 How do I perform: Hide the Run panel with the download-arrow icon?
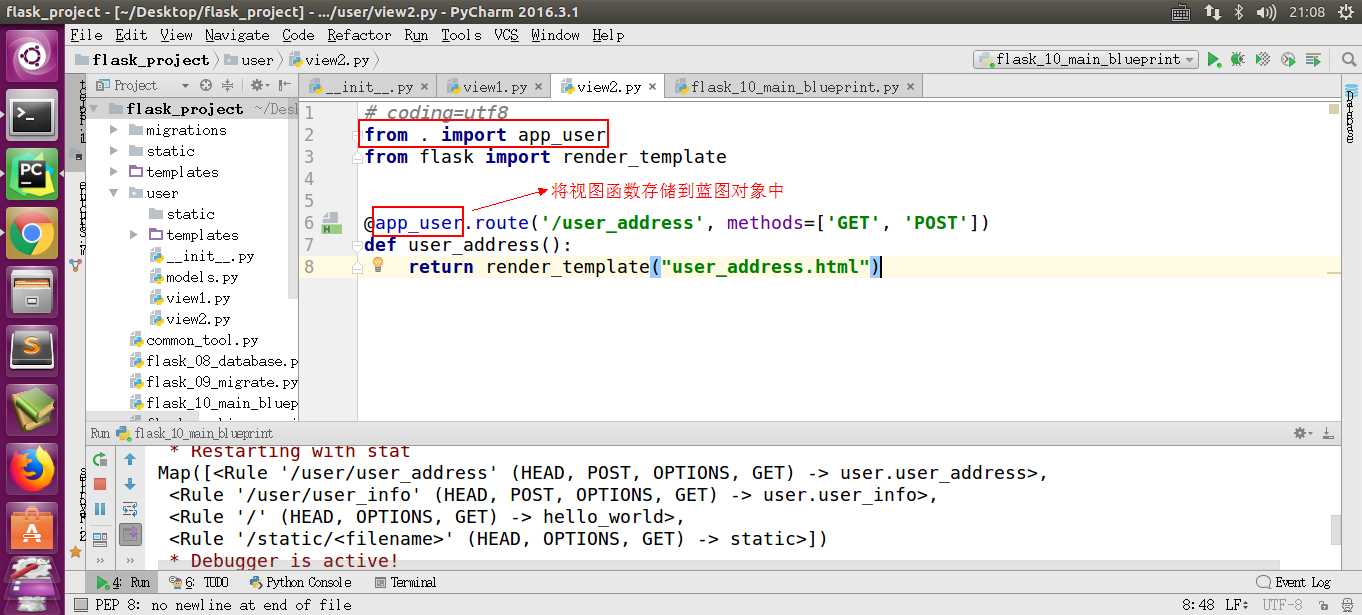point(1328,434)
